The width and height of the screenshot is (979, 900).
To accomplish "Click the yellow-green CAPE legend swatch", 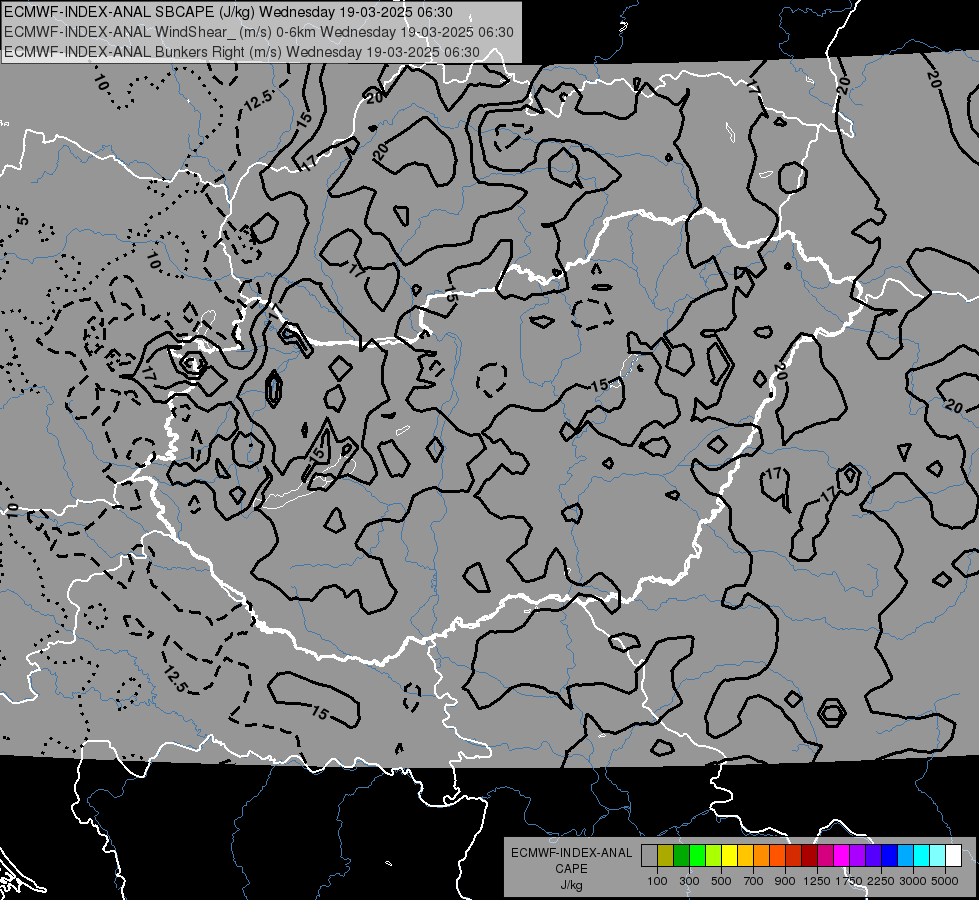I will click(x=714, y=855).
